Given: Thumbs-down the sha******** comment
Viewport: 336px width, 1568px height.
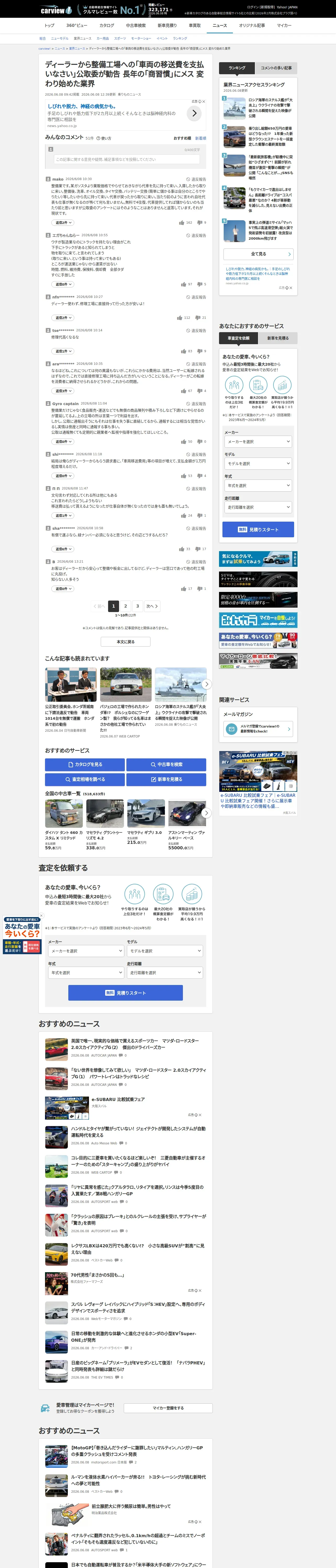Looking at the screenshot, I should point(198,549).
